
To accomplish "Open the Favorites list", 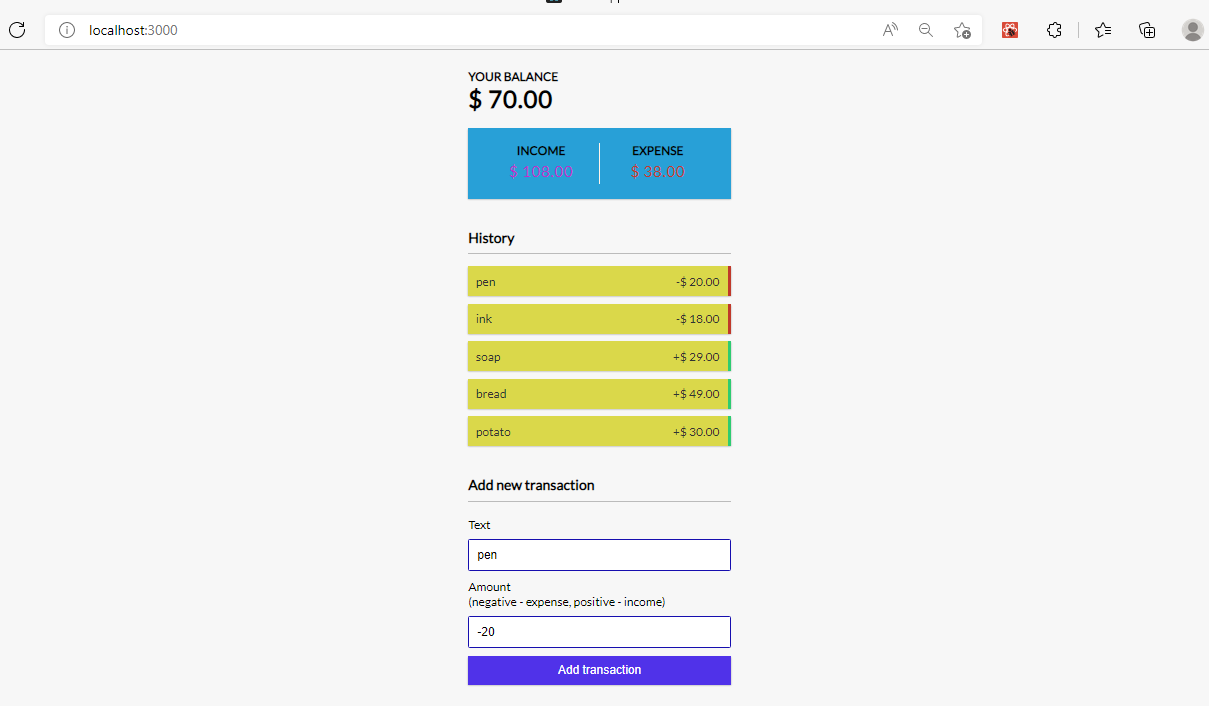I will coord(1102,30).
